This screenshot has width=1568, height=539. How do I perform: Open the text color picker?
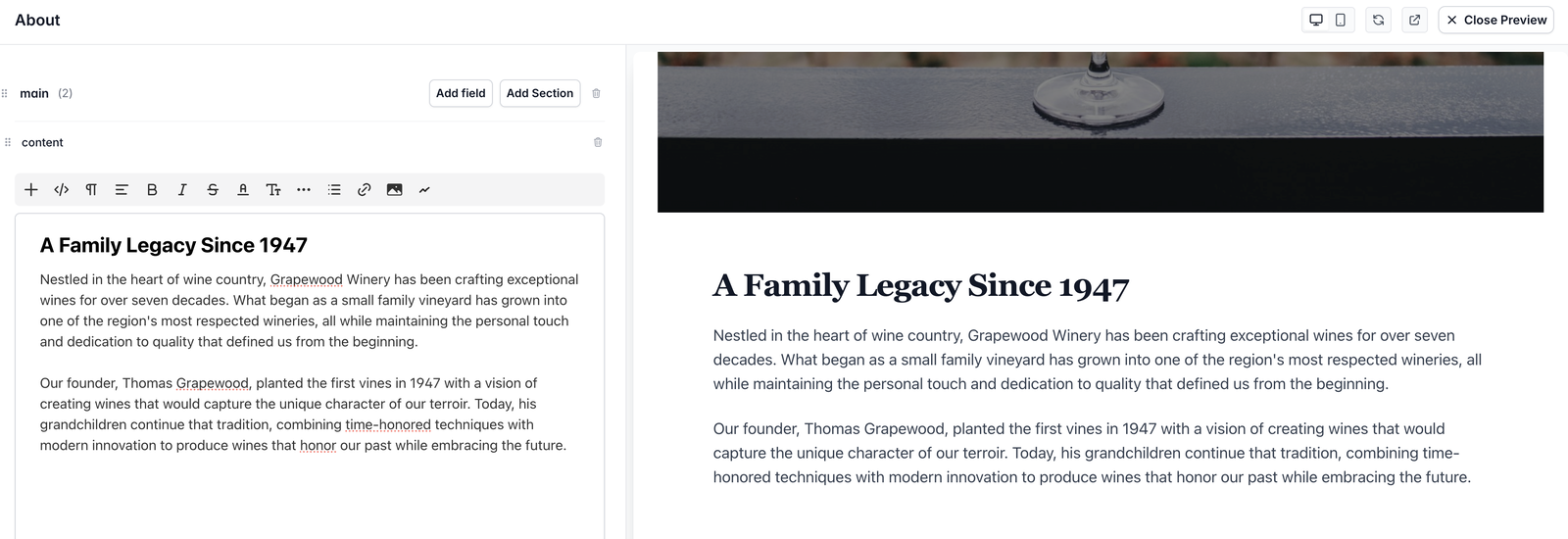pyautogui.click(x=243, y=190)
